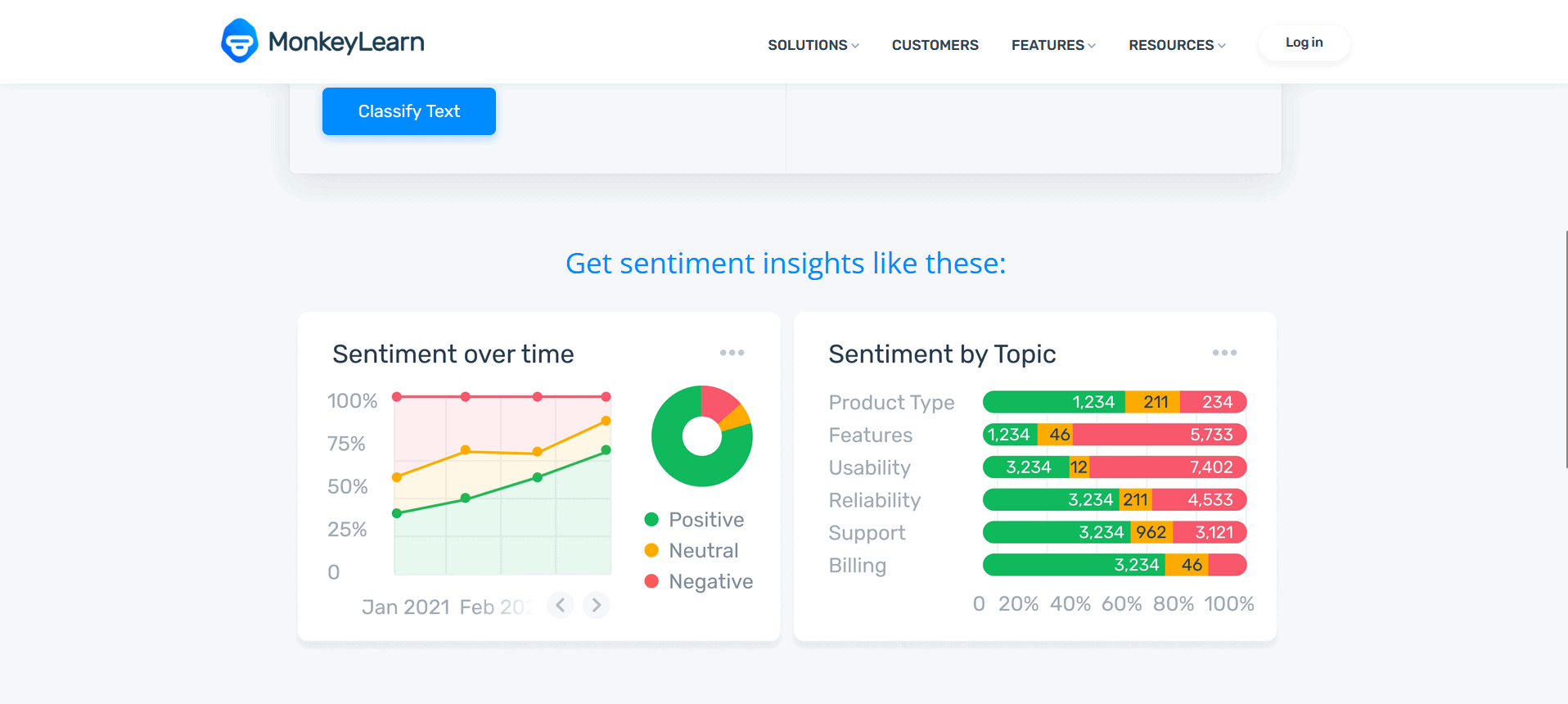Toggle Neutral series in legend
Image resolution: width=1568 pixels, height=704 pixels.
[x=692, y=551]
